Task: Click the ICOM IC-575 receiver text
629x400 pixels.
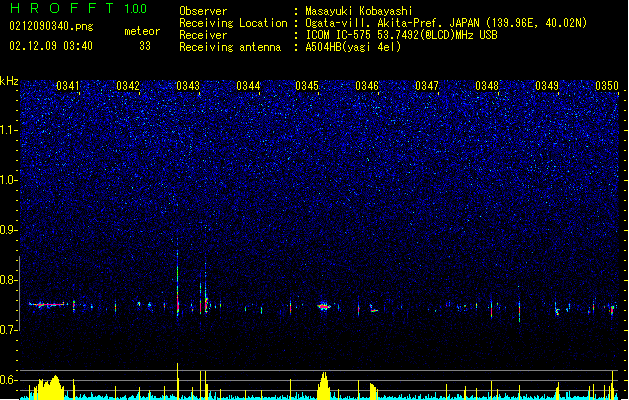Action: (401, 35)
